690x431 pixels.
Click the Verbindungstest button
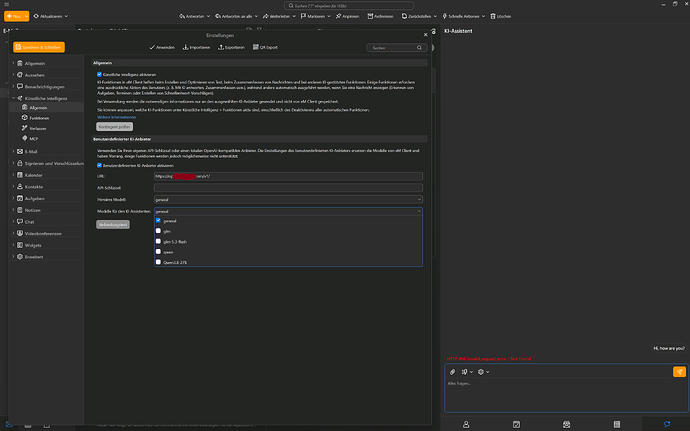point(113,225)
